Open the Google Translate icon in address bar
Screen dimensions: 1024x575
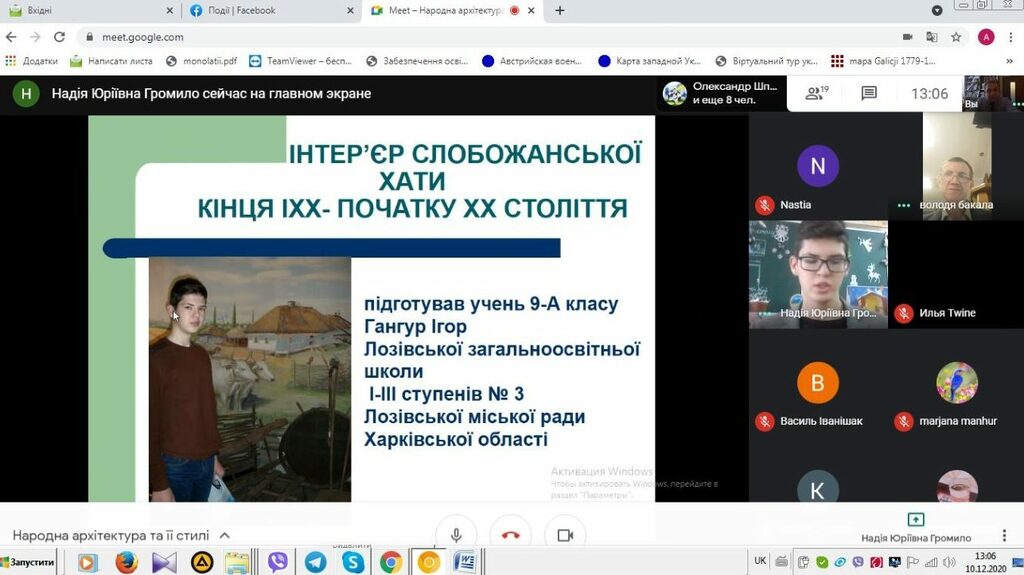(932, 37)
